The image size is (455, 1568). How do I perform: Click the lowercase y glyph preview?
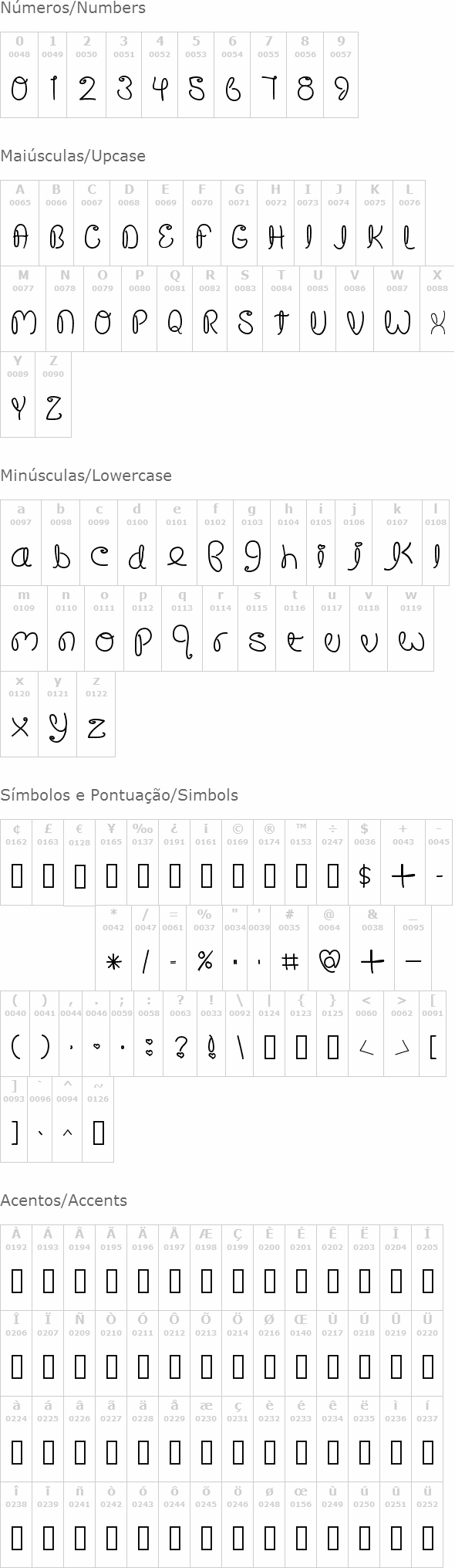58,727
